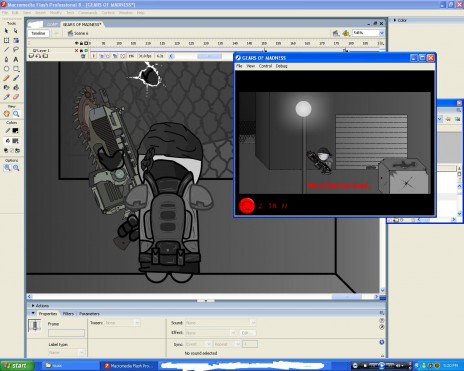
Task: Toggle Layer 1 lock column
Action: click(x=81, y=50)
